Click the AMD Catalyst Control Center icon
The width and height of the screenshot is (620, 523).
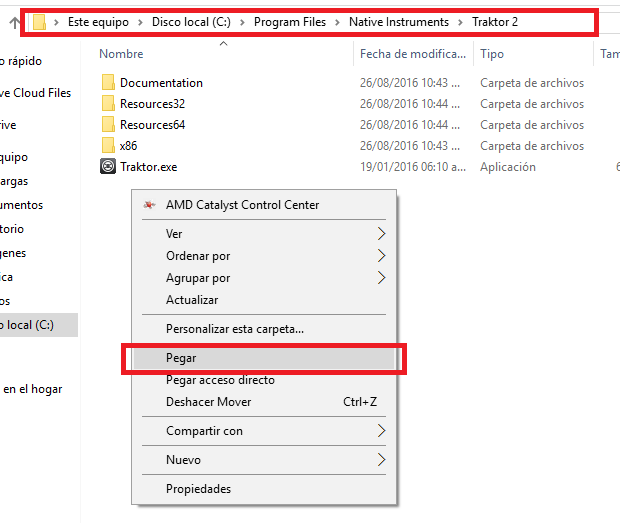tap(149, 205)
